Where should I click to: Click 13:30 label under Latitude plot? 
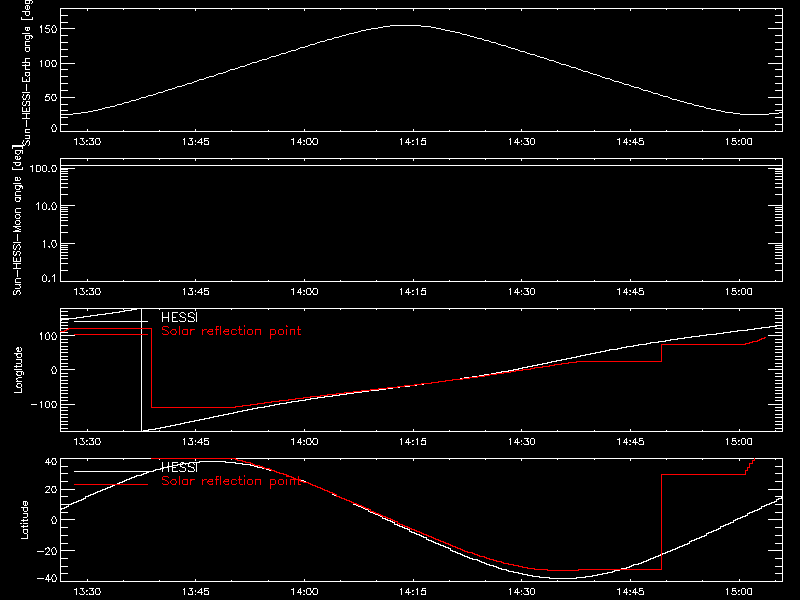pyautogui.click(x=87, y=592)
